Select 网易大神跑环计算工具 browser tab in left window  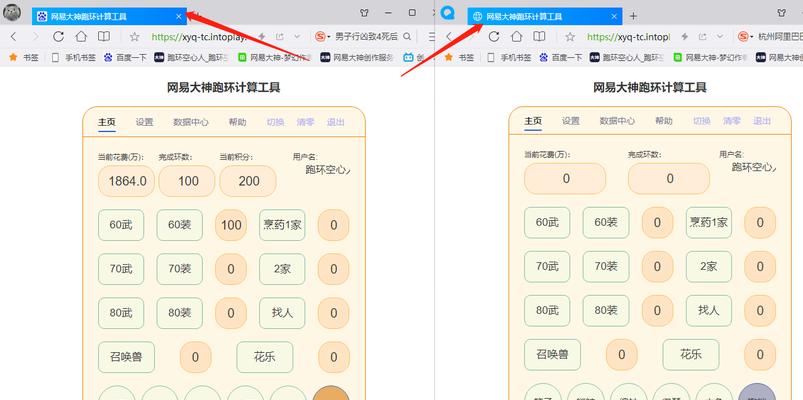110,16
